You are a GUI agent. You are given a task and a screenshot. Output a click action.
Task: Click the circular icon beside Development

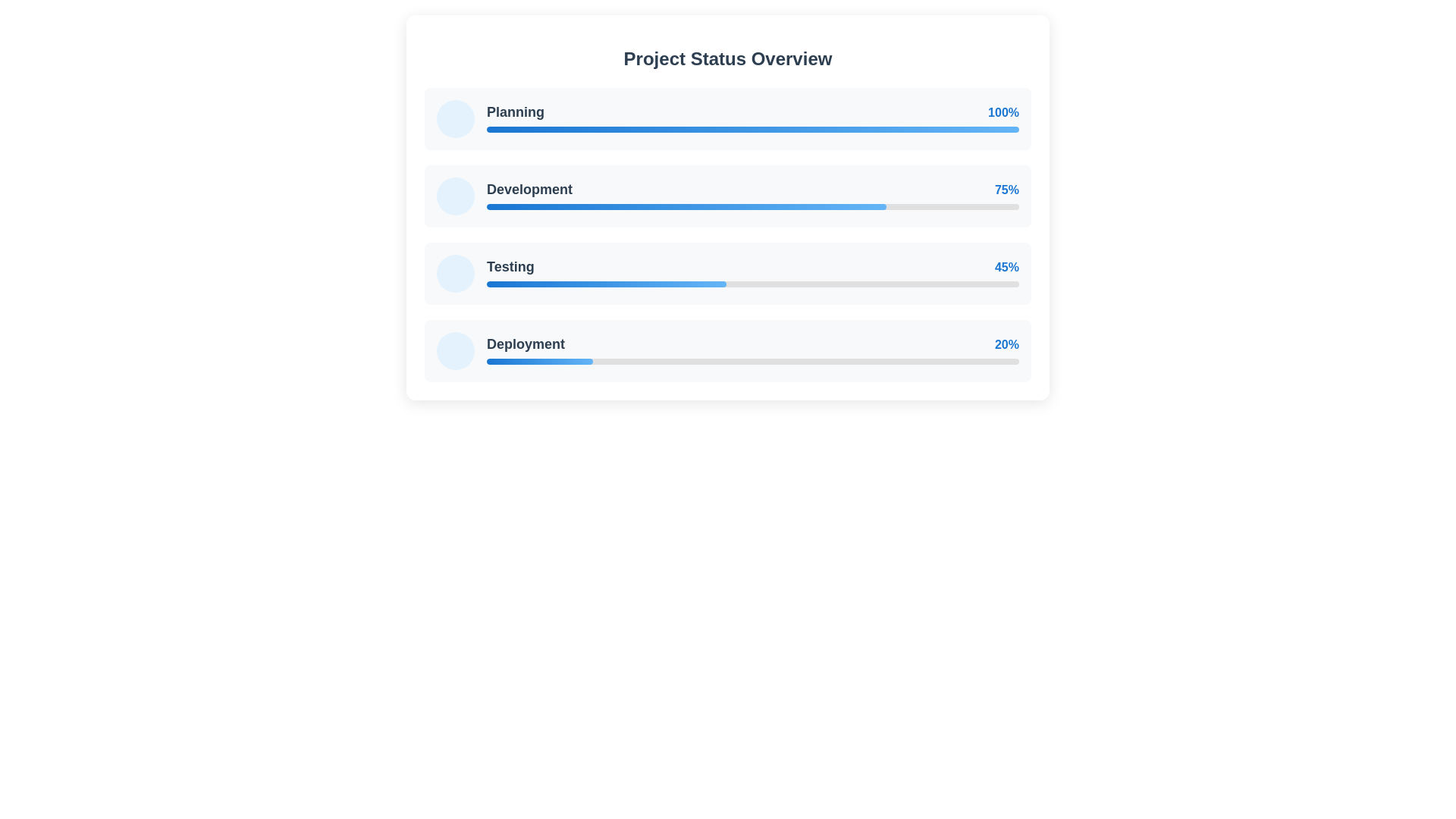(455, 196)
